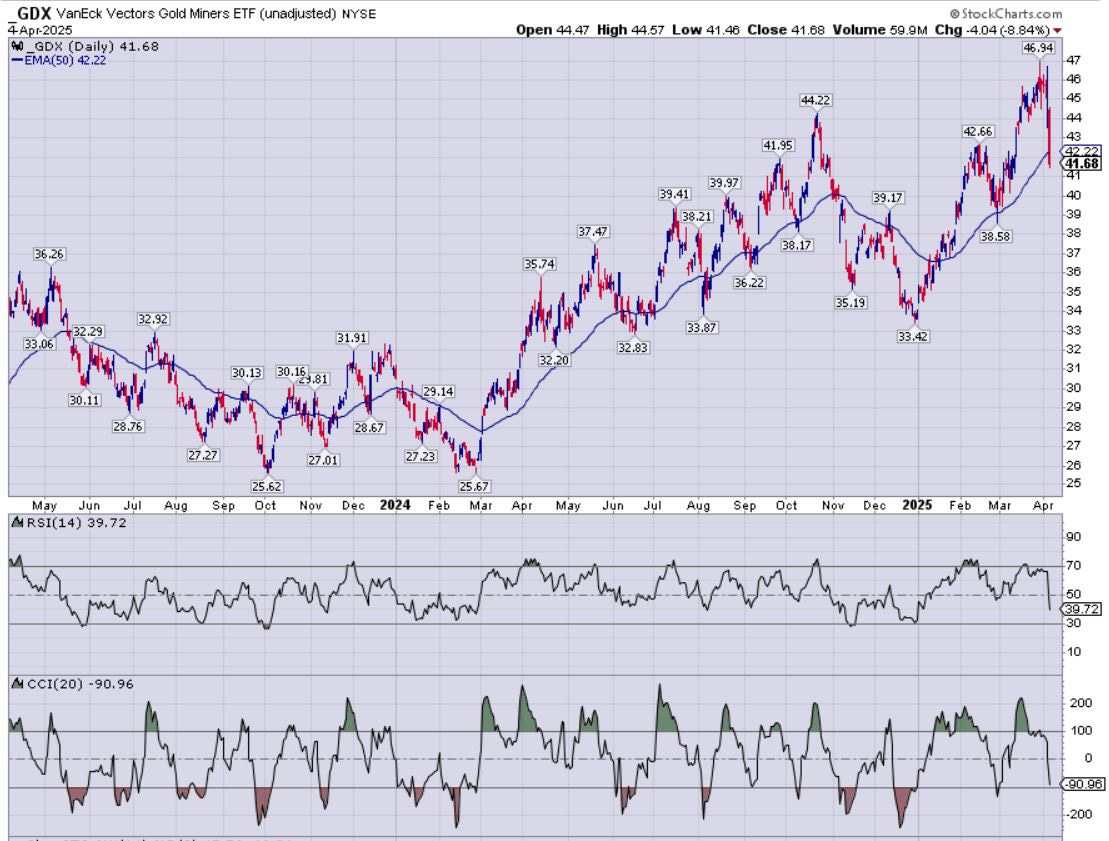
Task: Click the CCI -200 level label
Action: (x=1078, y=814)
